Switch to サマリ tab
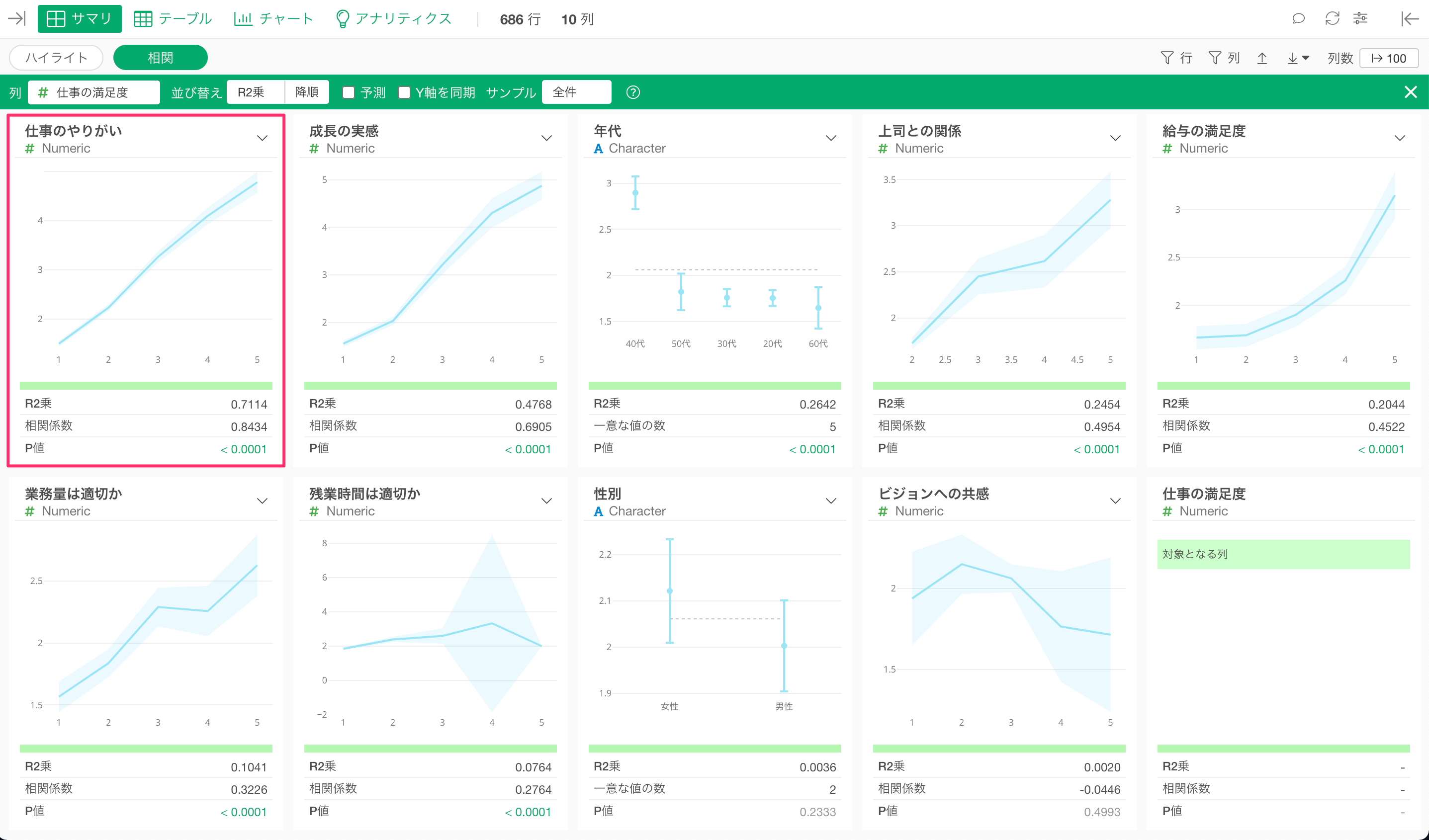This screenshot has height=840, width=1429. 80,19
